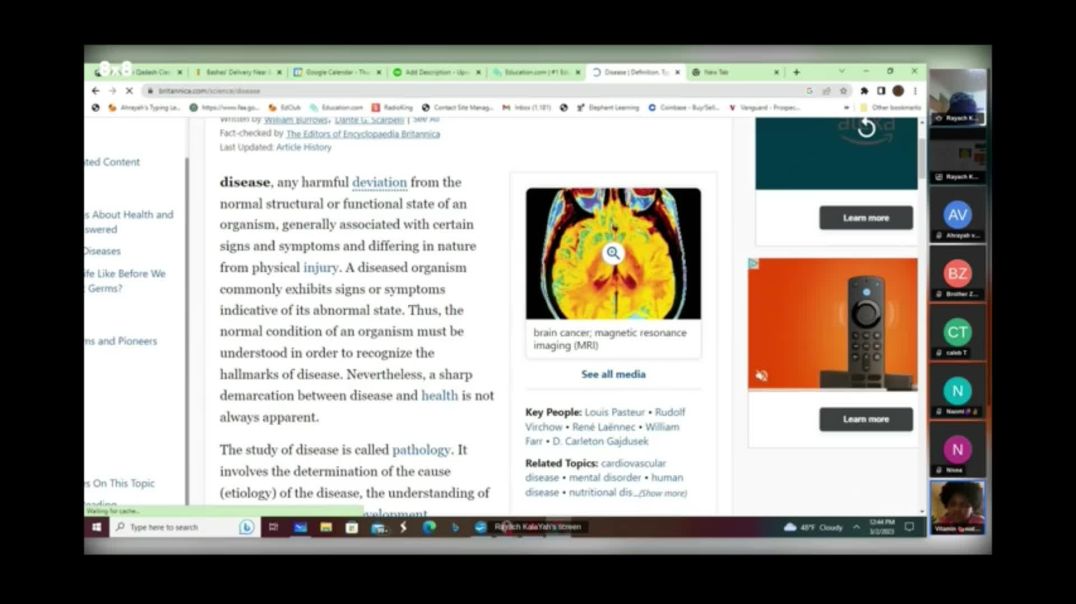The image size is (1076, 604).
Task: Open the mental disorder related topic
Action: pos(605,478)
